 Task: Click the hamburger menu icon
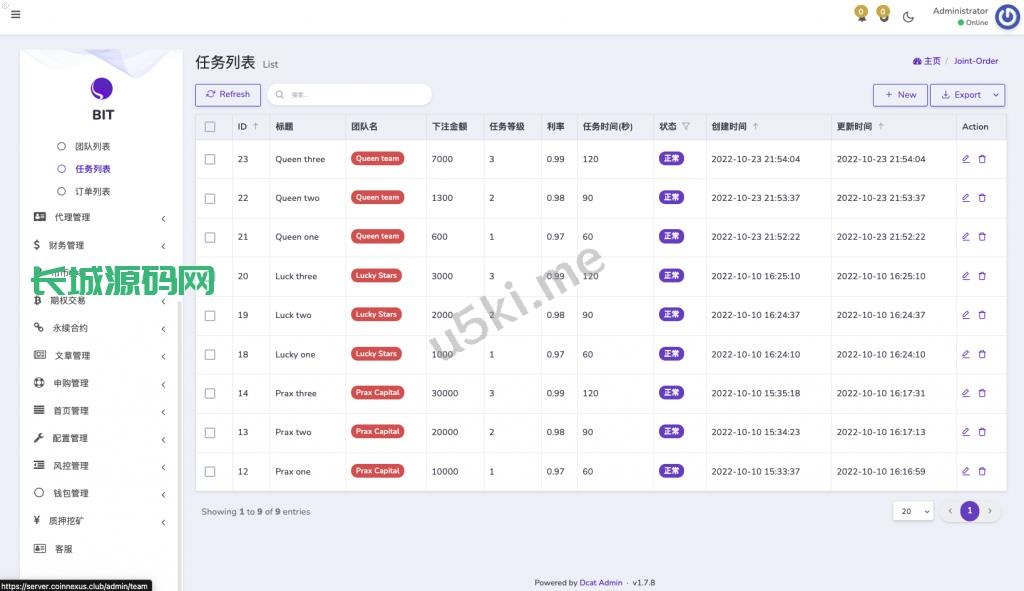15,15
